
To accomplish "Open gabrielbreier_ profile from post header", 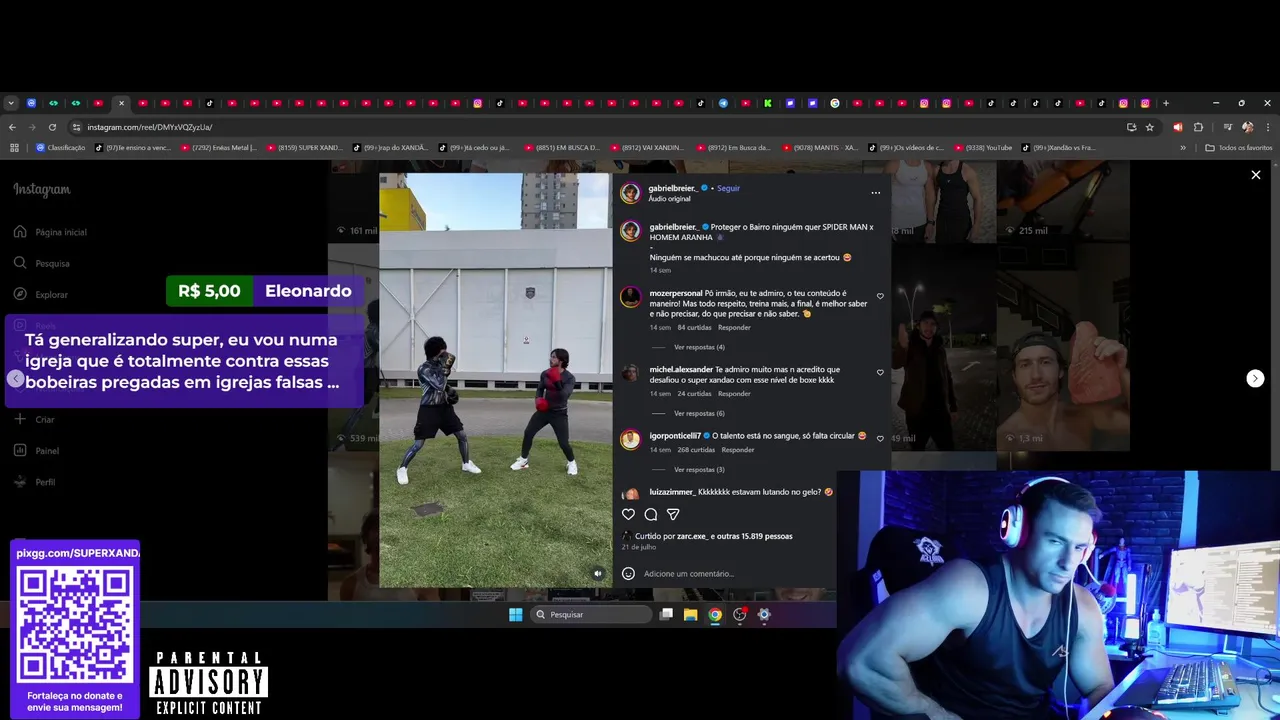I will (x=673, y=188).
